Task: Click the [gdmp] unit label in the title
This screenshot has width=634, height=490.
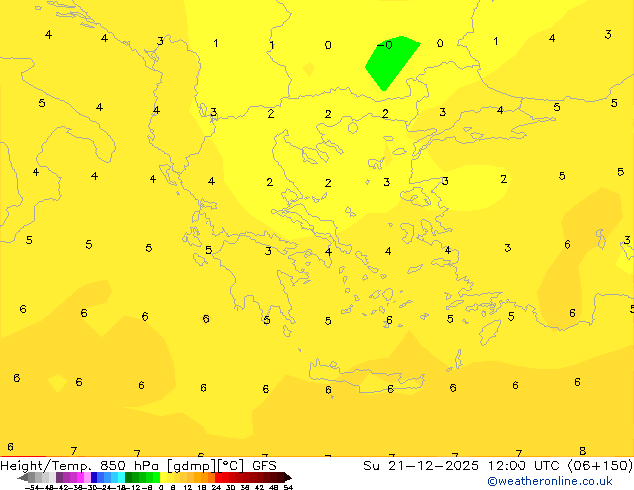Action: tap(191, 466)
